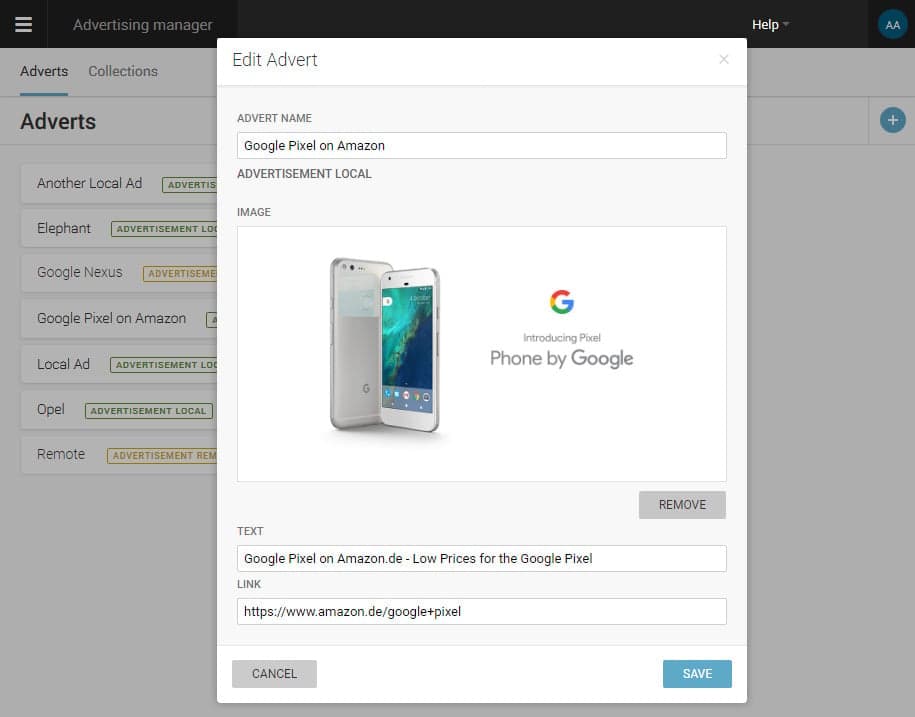
Task: Click the Adverts page heading
Action: click(x=58, y=121)
